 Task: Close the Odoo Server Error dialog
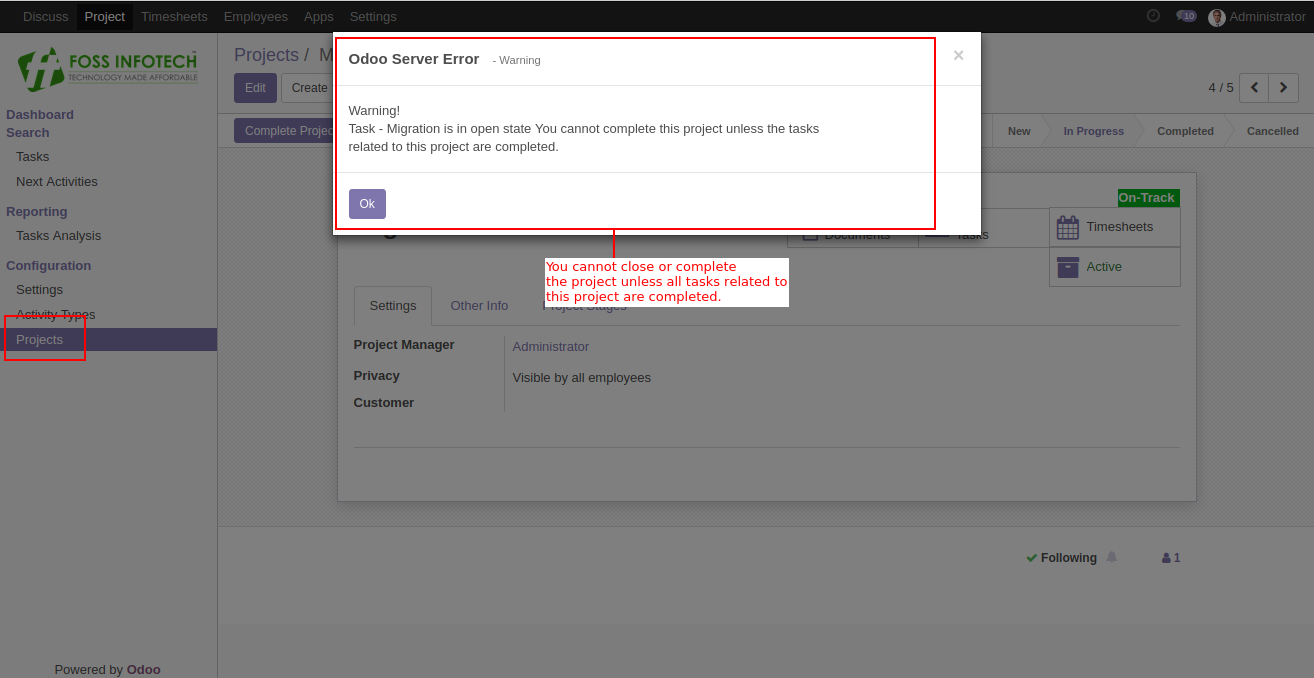pyautogui.click(x=958, y=56)
